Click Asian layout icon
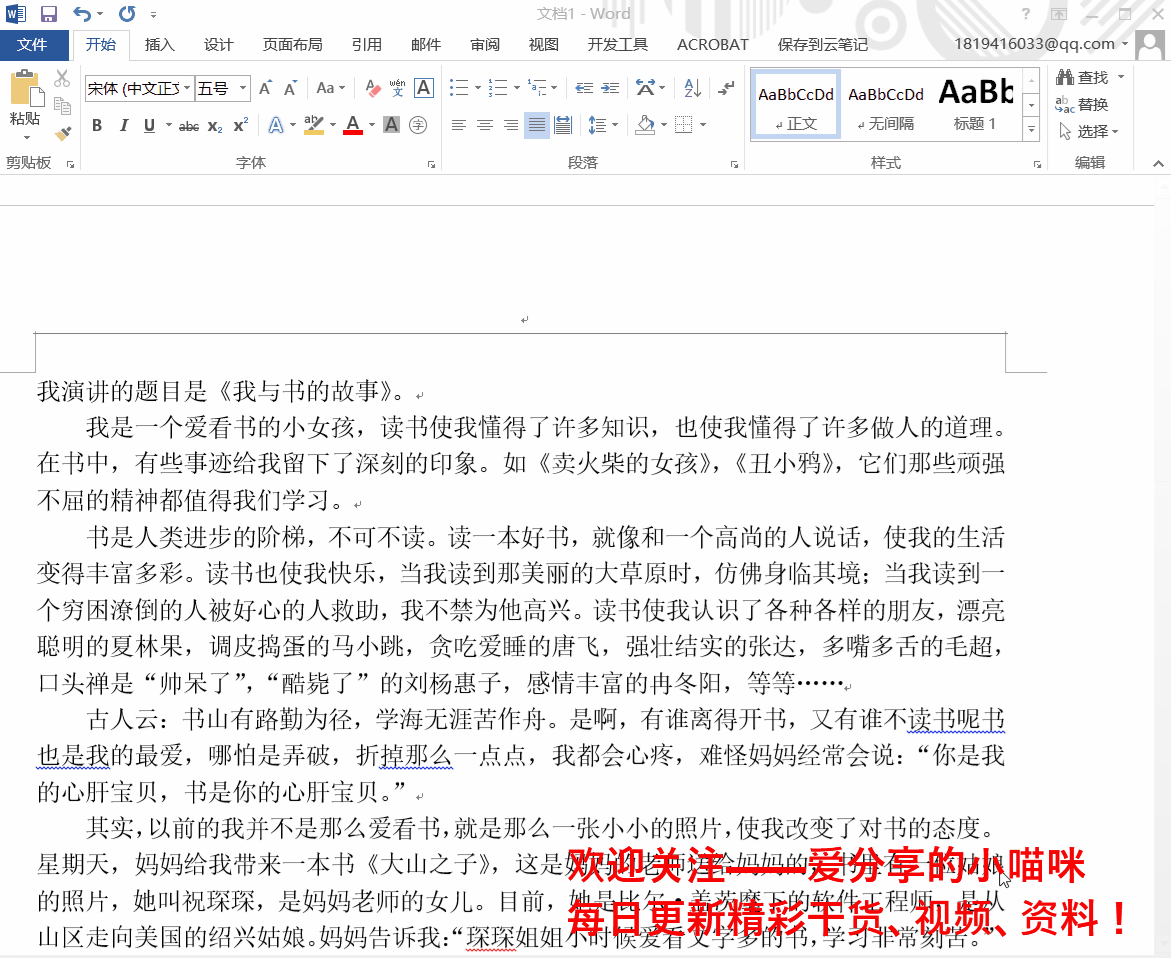Viewport: 1171px width, 958px height. pyautogui.click(x=645, y=88)
